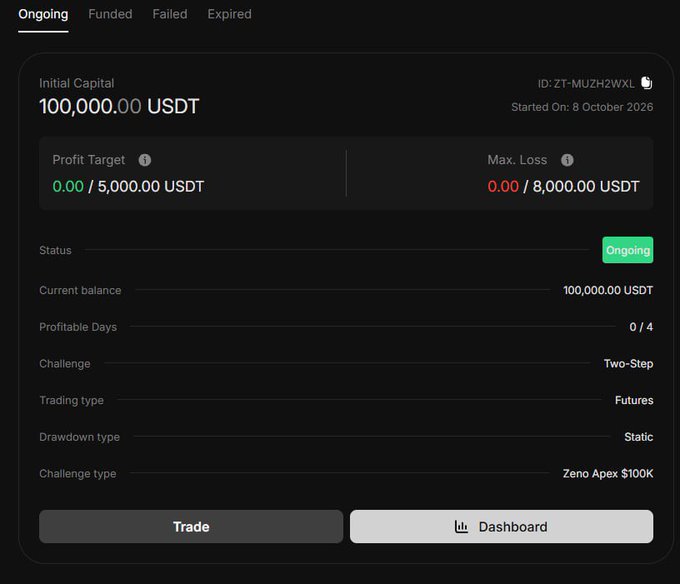Copy the challenge ID ZT-MUZH2WXL
The width and height of the screenshot is (680, 584).
[x=647, y=82]
